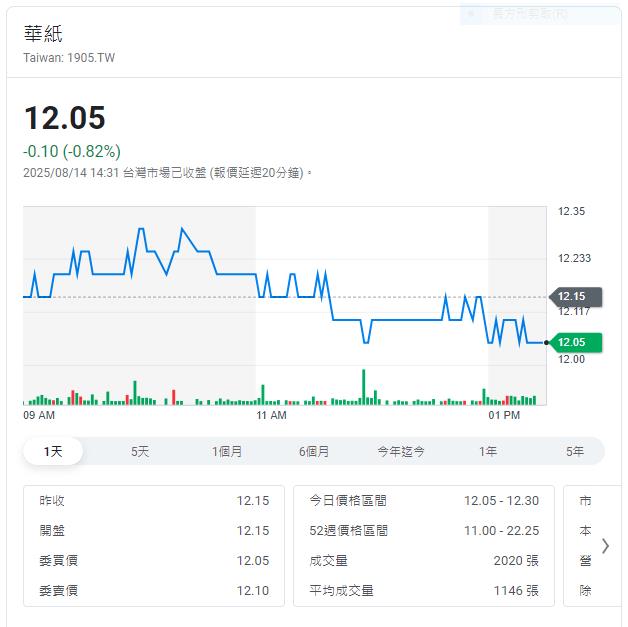628x627 pixels.
Task: Click the 12.00 y-axis label
Action: [x=572, y=359]
